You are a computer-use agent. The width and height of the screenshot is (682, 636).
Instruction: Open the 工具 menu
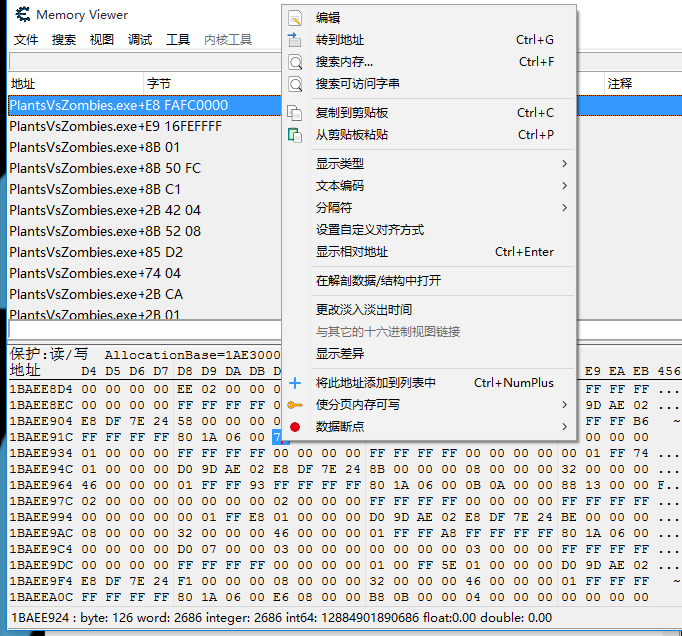pyautogui.click(x=177, y=40)
